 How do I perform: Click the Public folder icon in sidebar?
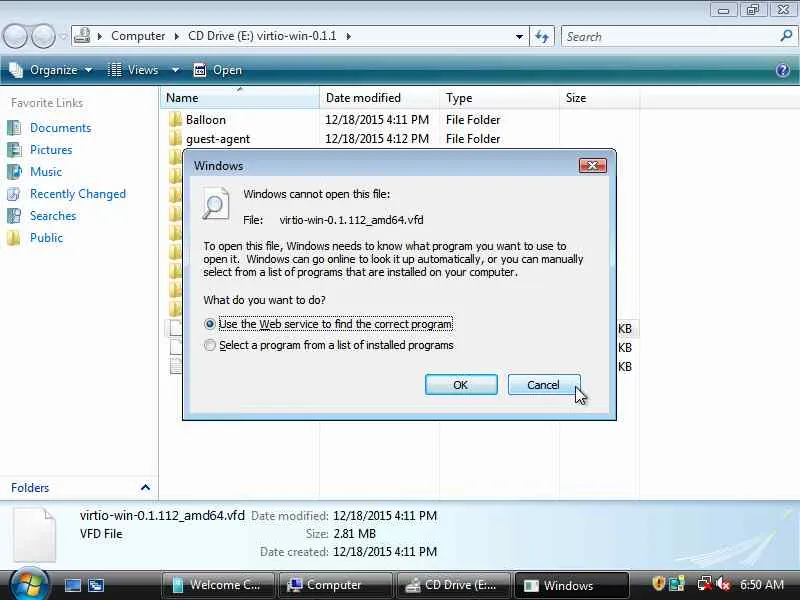[14, 238]
